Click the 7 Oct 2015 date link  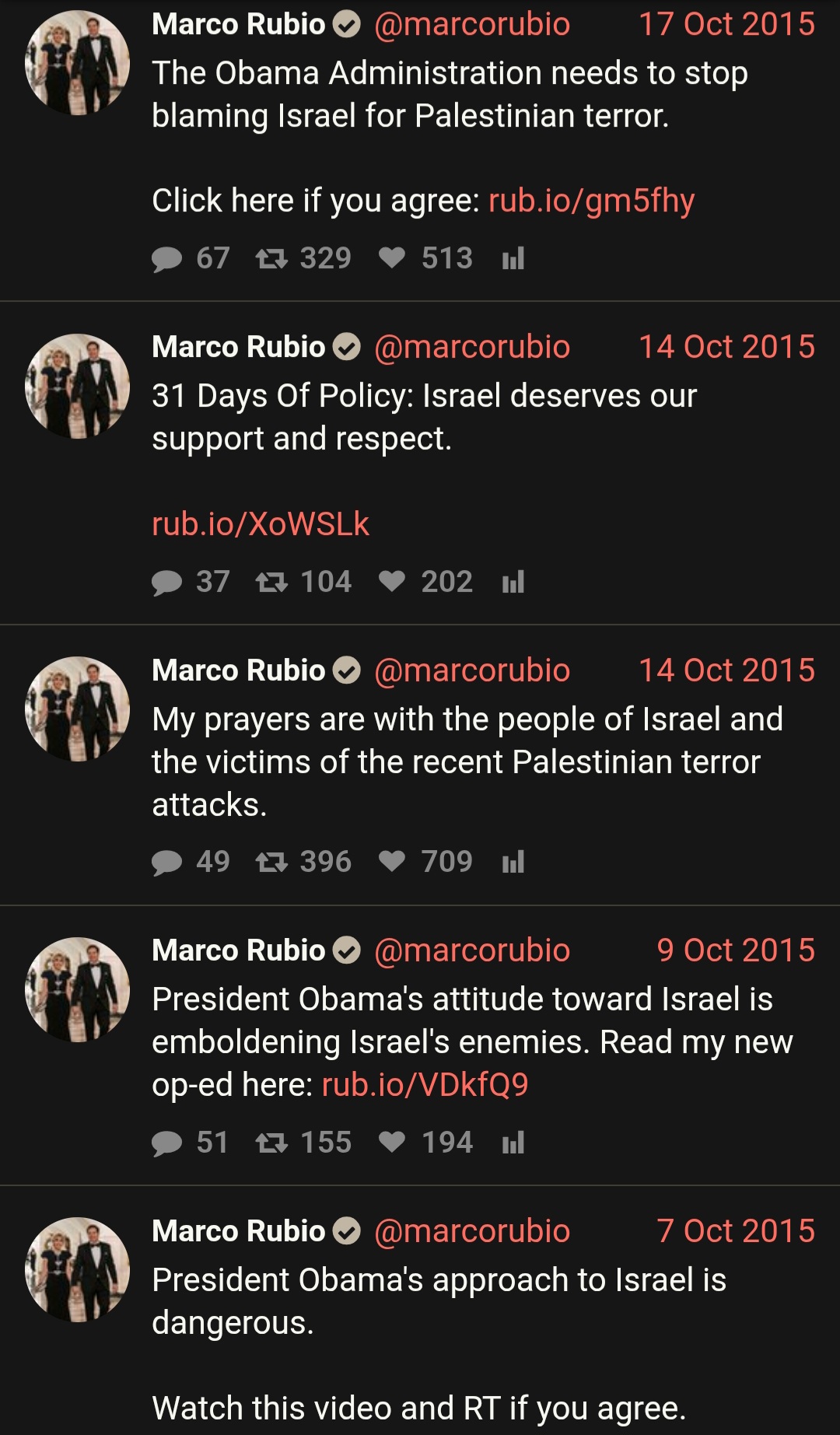pyautogui.click(x=736, y=1231)
